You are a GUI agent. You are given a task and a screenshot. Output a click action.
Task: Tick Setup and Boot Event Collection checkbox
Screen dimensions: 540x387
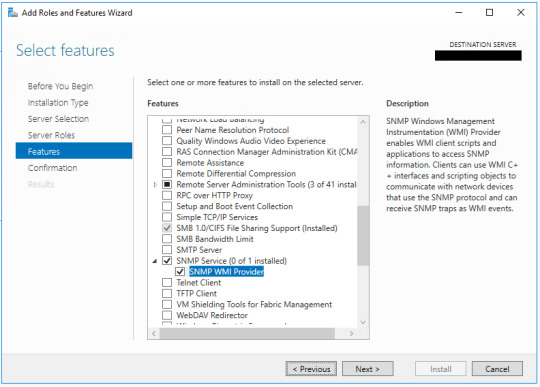167,206
